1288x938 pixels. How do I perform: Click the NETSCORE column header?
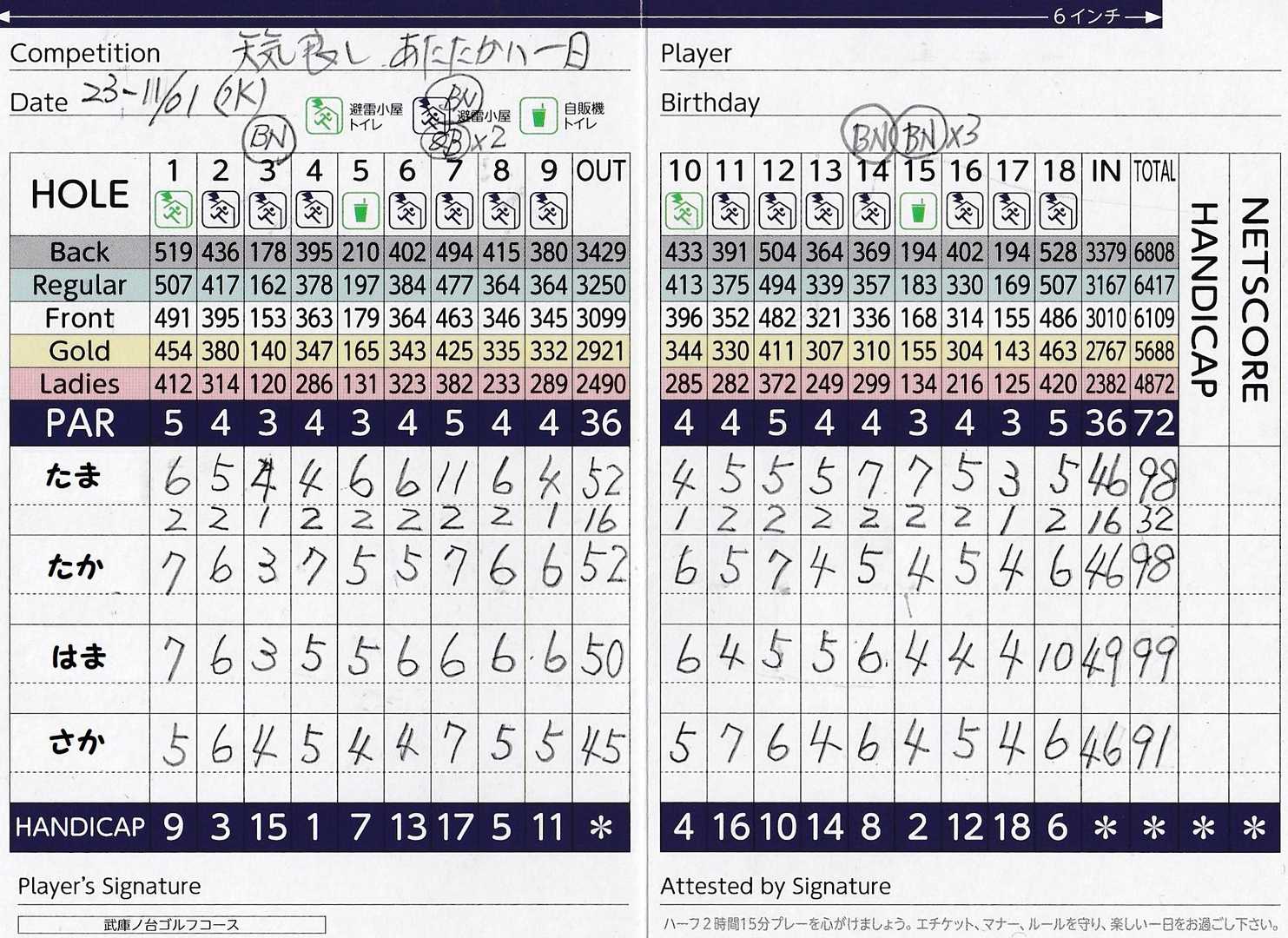point(1254,300)
